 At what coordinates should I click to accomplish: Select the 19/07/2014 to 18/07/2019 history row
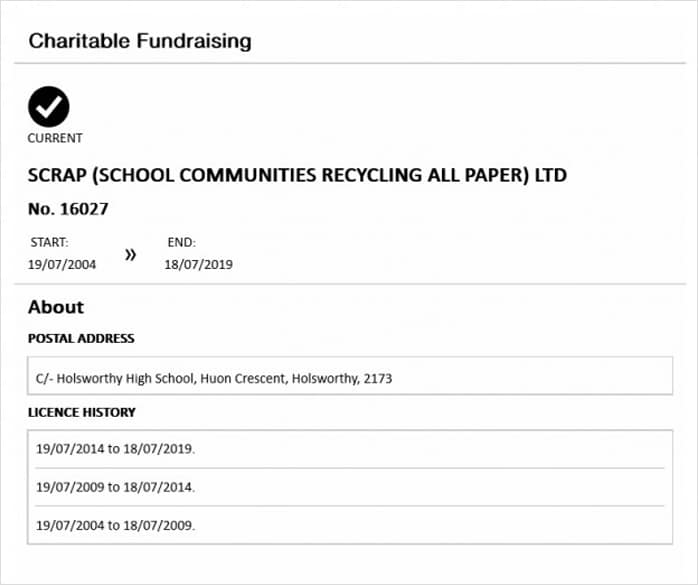coord(350,449)
